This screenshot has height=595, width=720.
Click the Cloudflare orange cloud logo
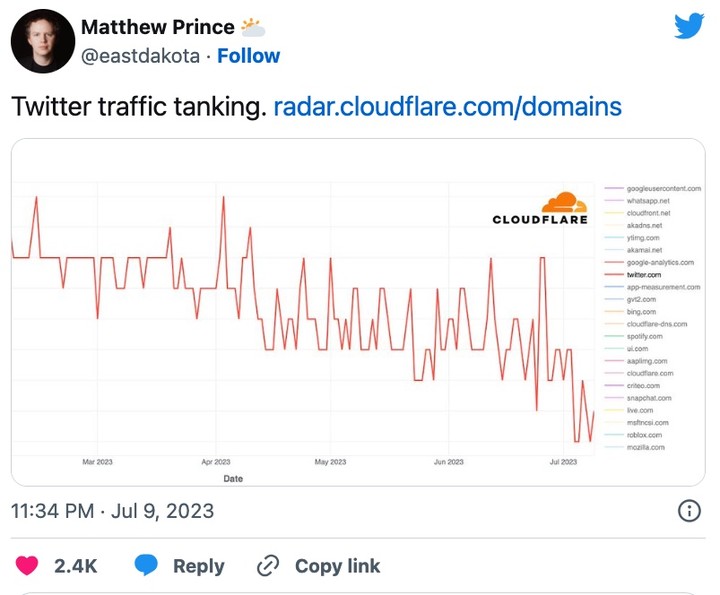pos(564,202)
